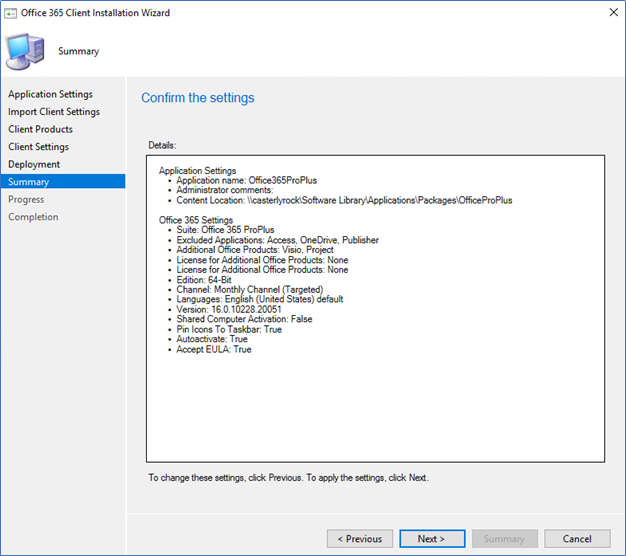This screenshot has width=626, height=556.
Task: Select the 'Administrator comments:' line
Action: [225, 190]
